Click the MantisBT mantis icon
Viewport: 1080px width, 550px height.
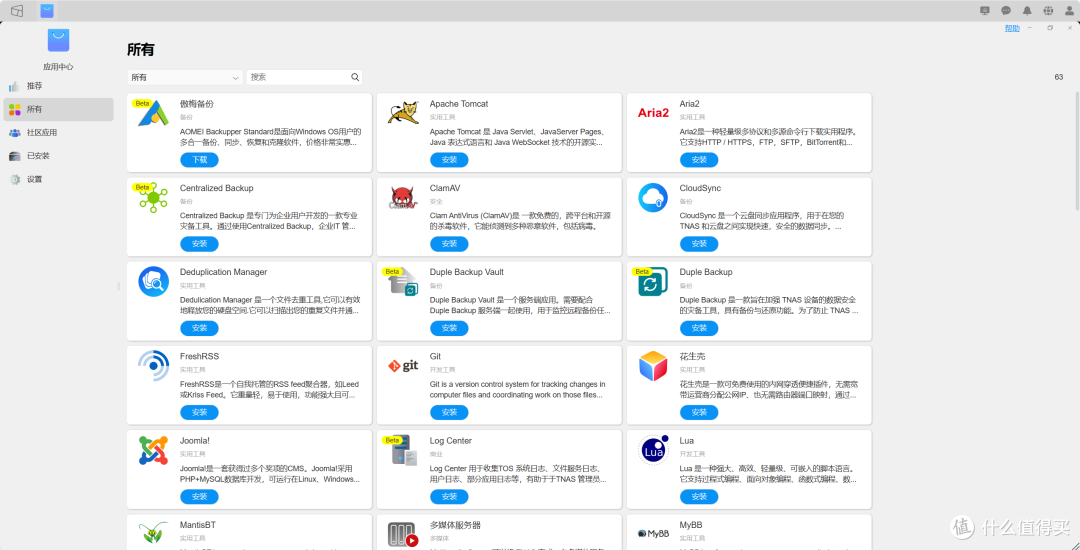point(154,534)
